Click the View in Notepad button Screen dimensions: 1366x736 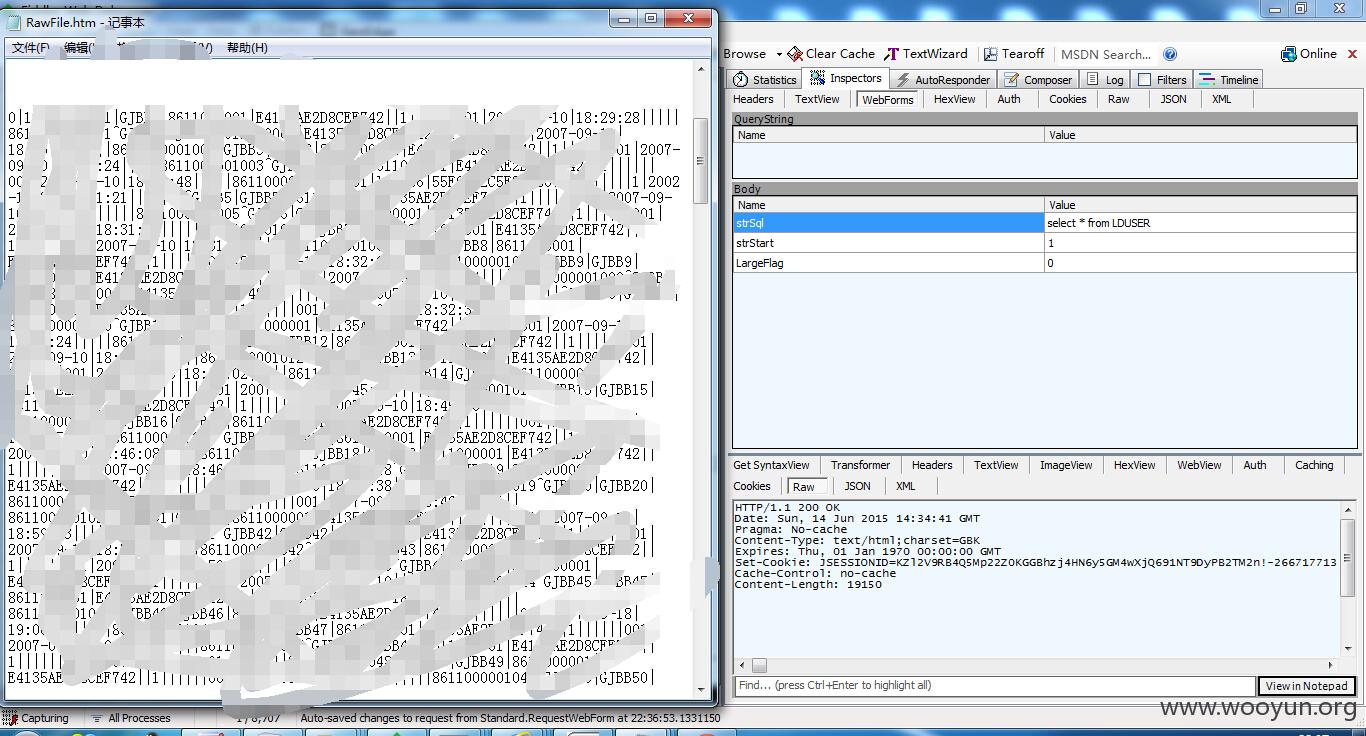pyautogui.click(x=1306, y=686)
